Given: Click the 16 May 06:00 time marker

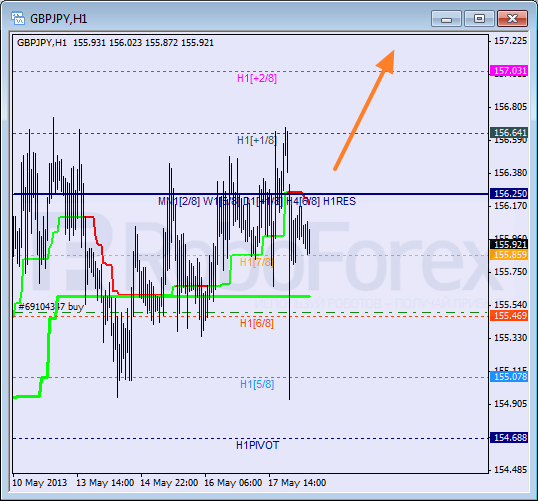Looking at the screenshot, I should [233, 483].
